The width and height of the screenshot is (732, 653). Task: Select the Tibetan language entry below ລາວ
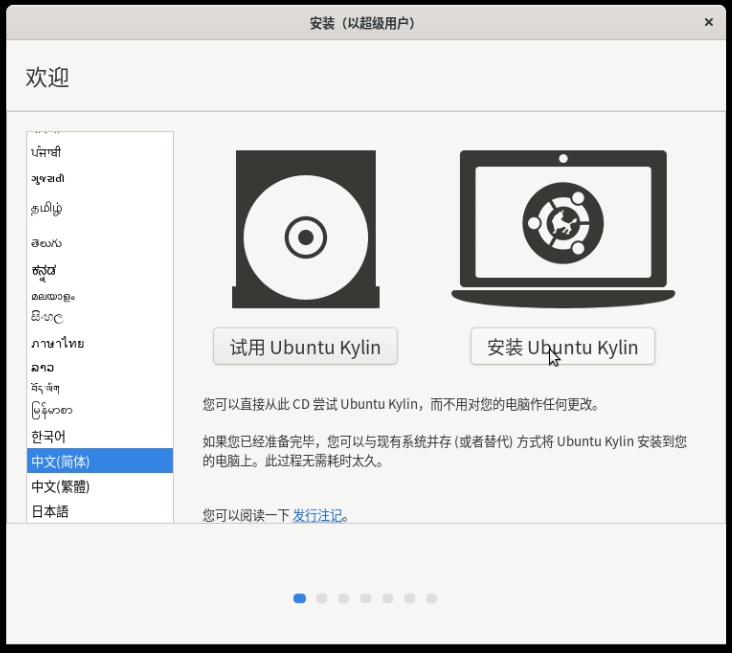point(100,388)
